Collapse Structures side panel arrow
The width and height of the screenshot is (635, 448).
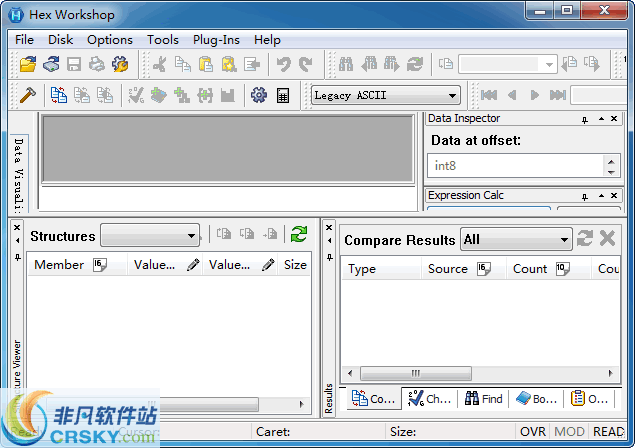(17, 241)
